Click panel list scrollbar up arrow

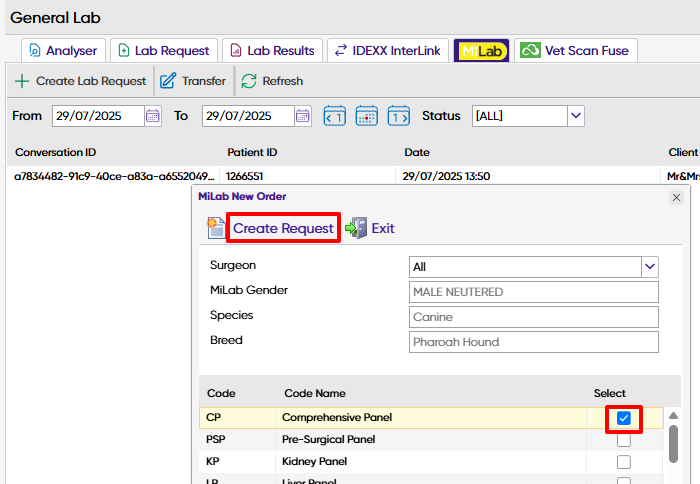coord(674,416)
